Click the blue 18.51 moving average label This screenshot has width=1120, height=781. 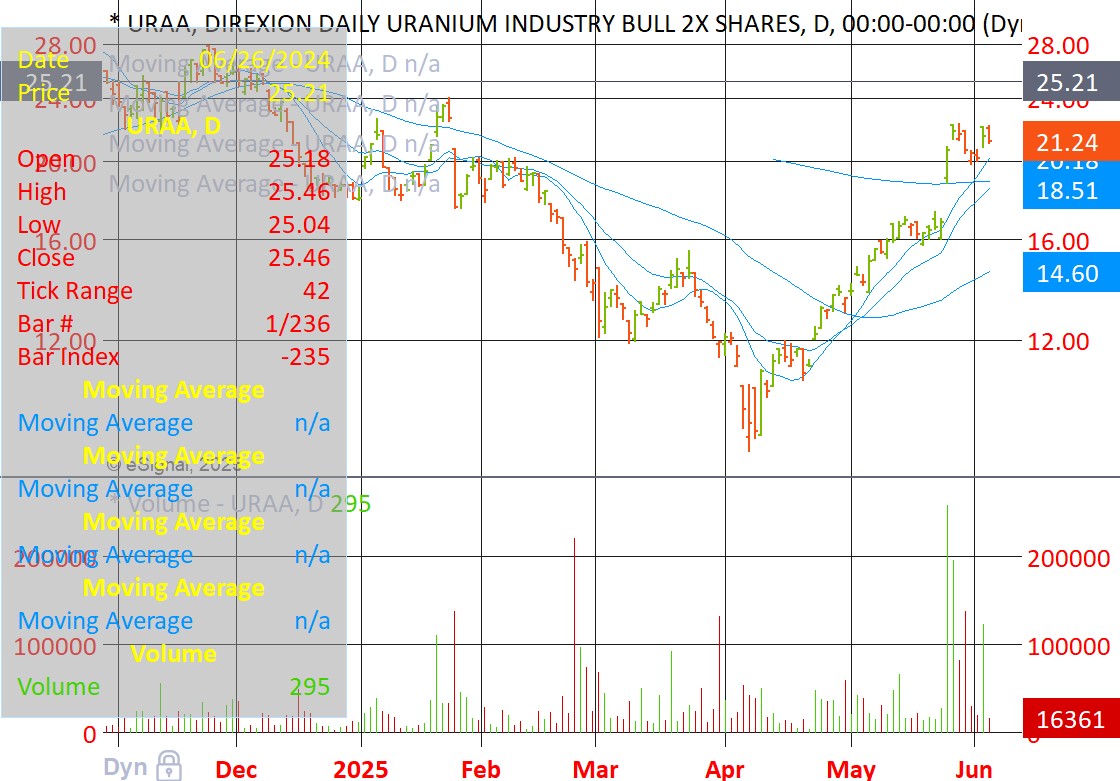click(1071, 190)
